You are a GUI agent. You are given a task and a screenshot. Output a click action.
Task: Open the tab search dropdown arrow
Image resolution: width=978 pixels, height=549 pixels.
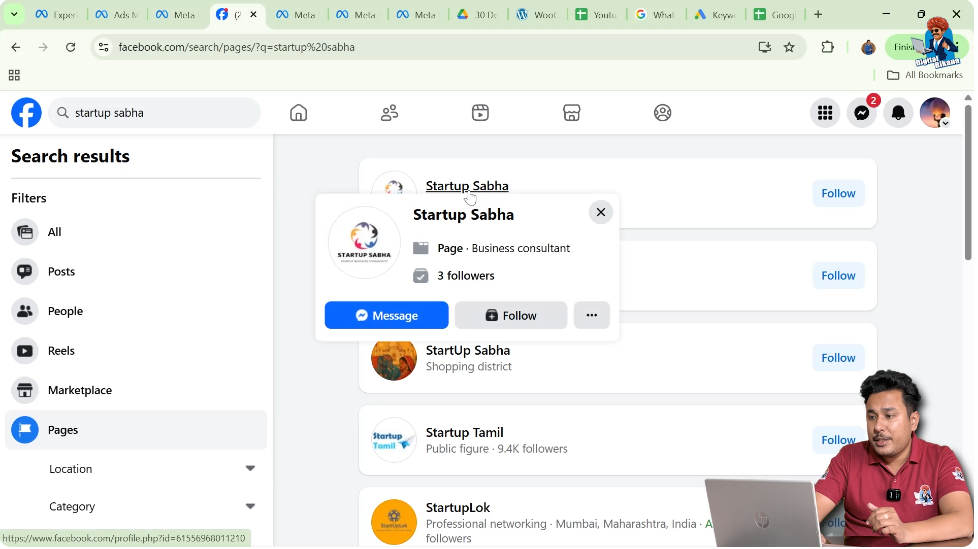tap(14, 14)
